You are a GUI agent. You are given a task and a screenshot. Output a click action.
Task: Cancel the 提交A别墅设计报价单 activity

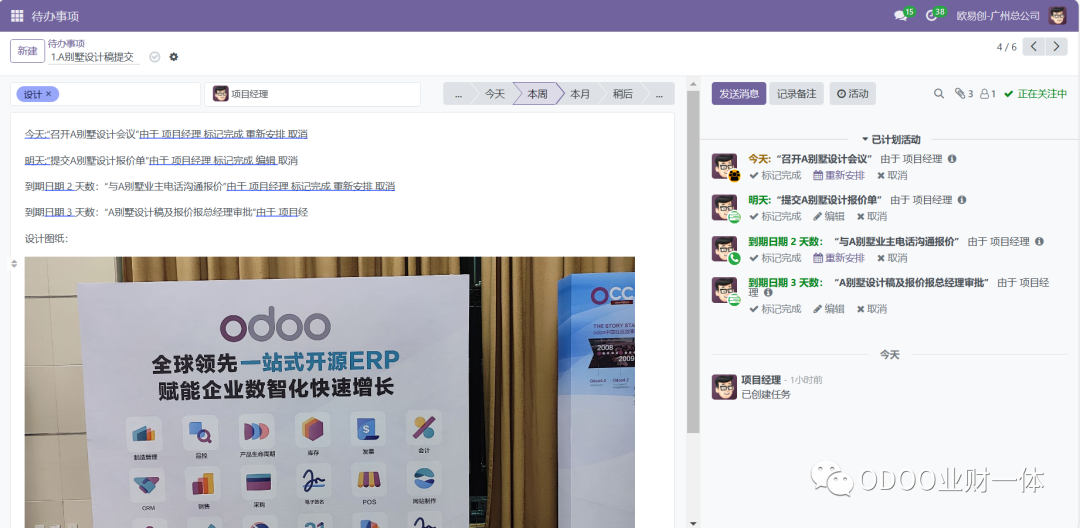[871, 217]
